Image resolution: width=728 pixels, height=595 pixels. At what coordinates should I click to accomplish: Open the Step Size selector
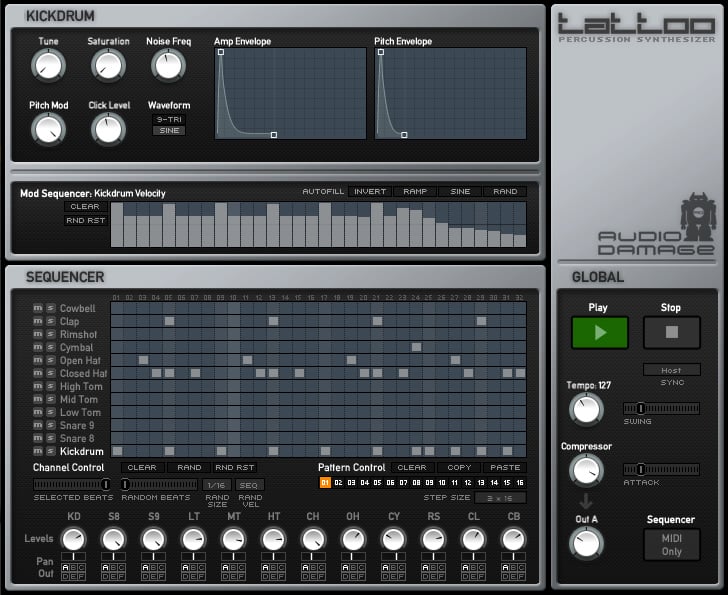point(500,497)
